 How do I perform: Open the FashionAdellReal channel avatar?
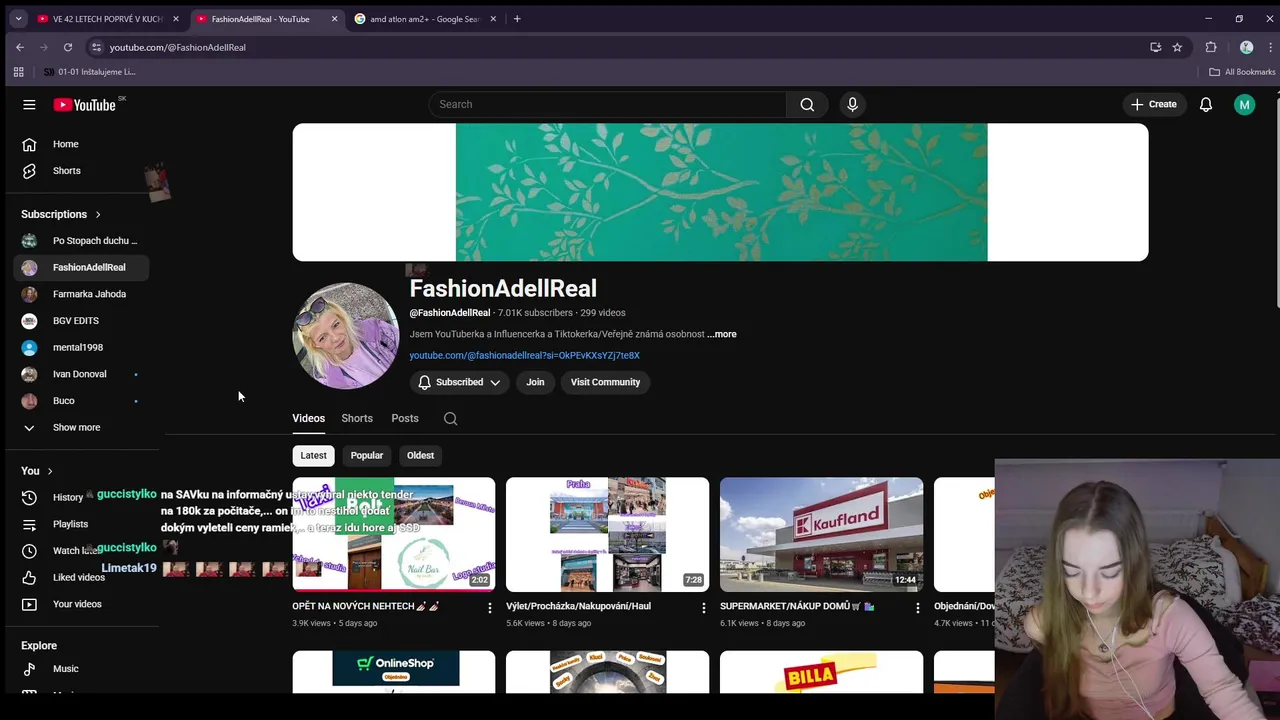pos(345,336)
